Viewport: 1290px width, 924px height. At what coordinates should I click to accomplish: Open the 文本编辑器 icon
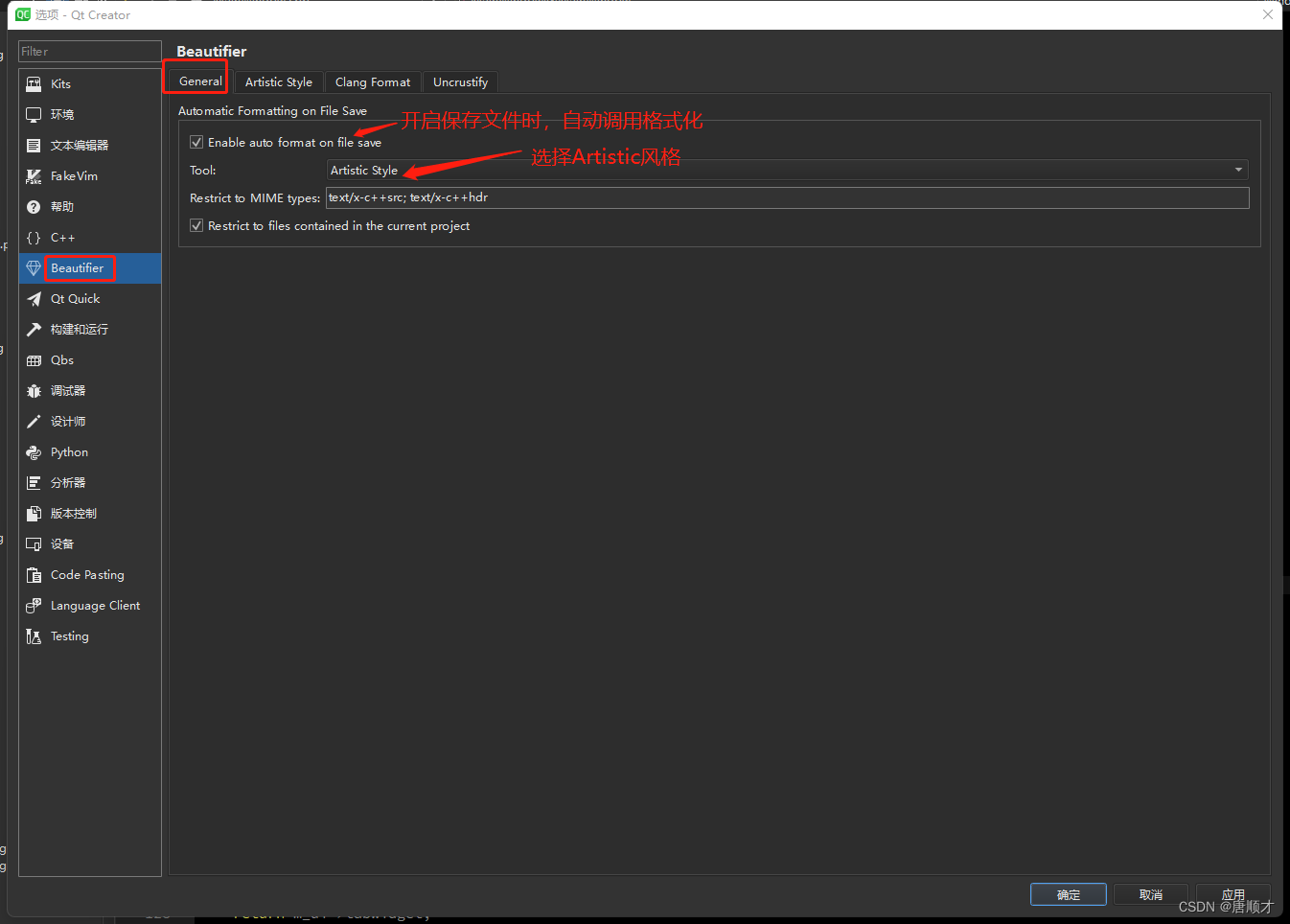[34, 146]
